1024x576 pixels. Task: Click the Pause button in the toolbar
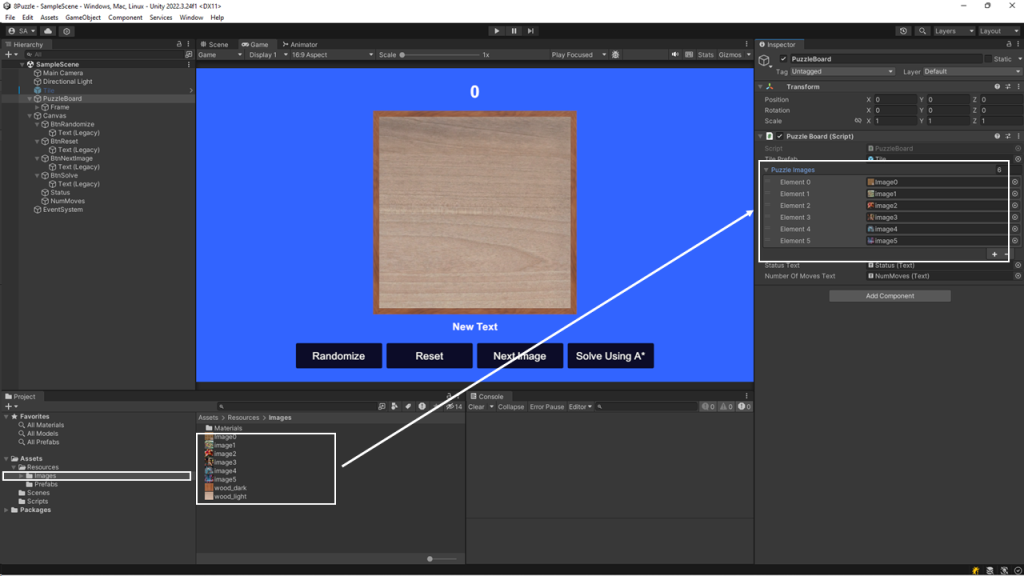tap(514, 31)
